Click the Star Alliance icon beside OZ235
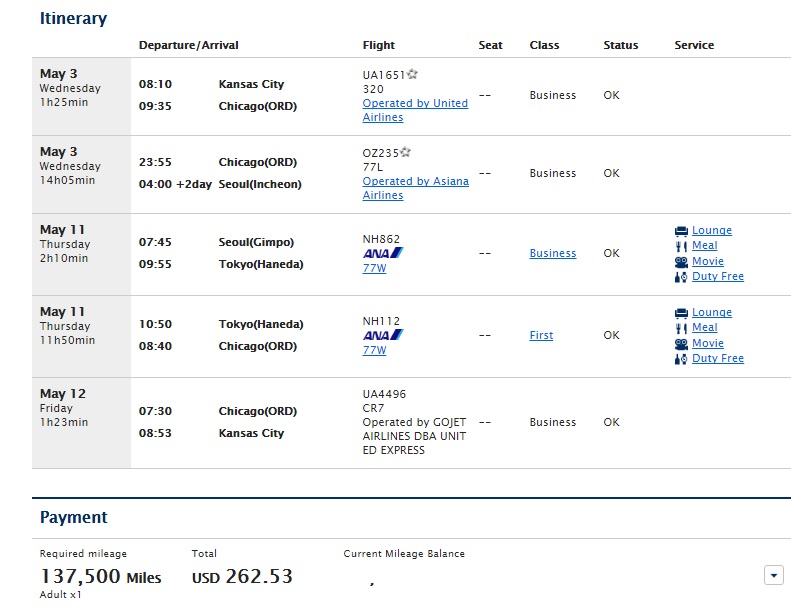 click(405, 152)
